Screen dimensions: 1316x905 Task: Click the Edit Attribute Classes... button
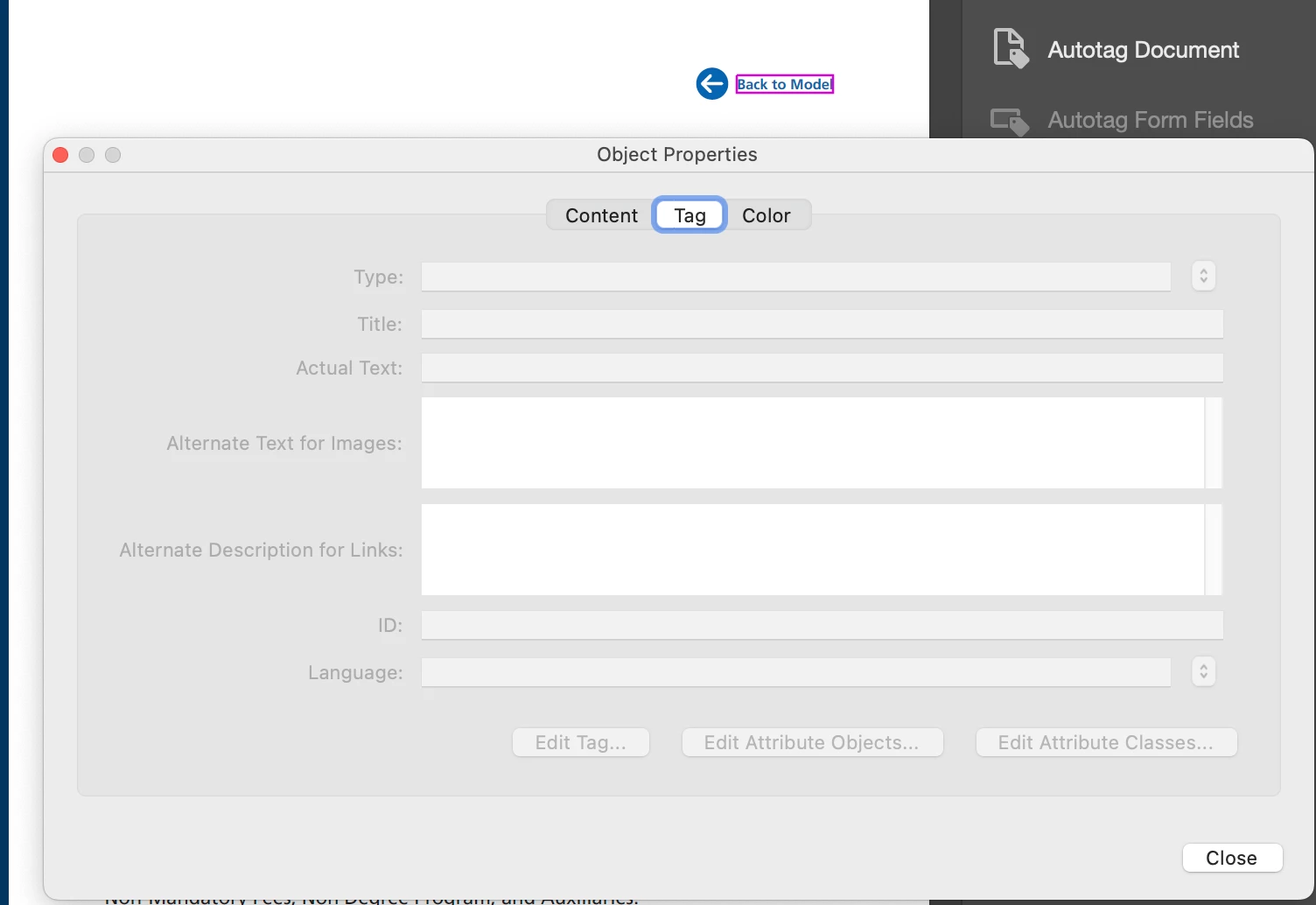tap(1106, 742)
